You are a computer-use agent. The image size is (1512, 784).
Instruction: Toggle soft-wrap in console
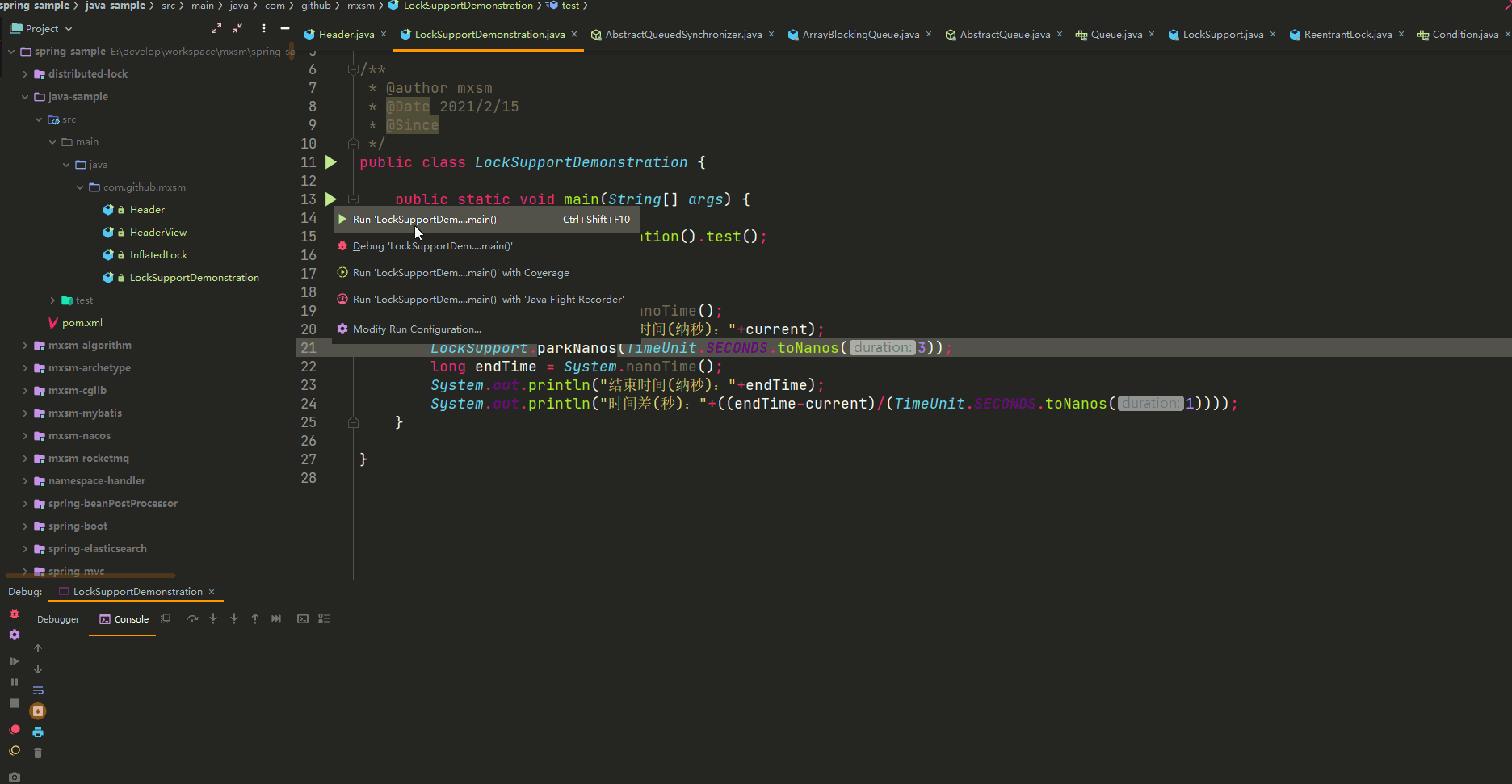[x=38, y=690]
